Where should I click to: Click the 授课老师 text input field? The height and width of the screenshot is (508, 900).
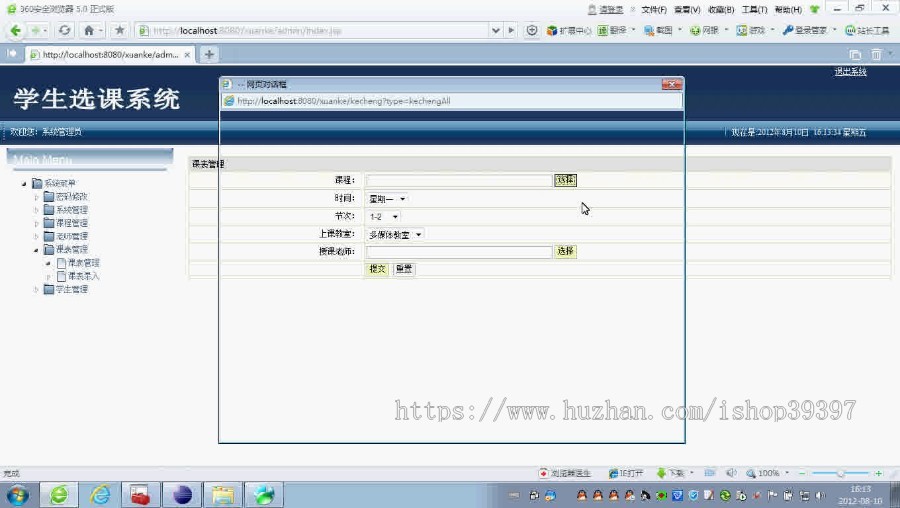[x=459, y=251]
